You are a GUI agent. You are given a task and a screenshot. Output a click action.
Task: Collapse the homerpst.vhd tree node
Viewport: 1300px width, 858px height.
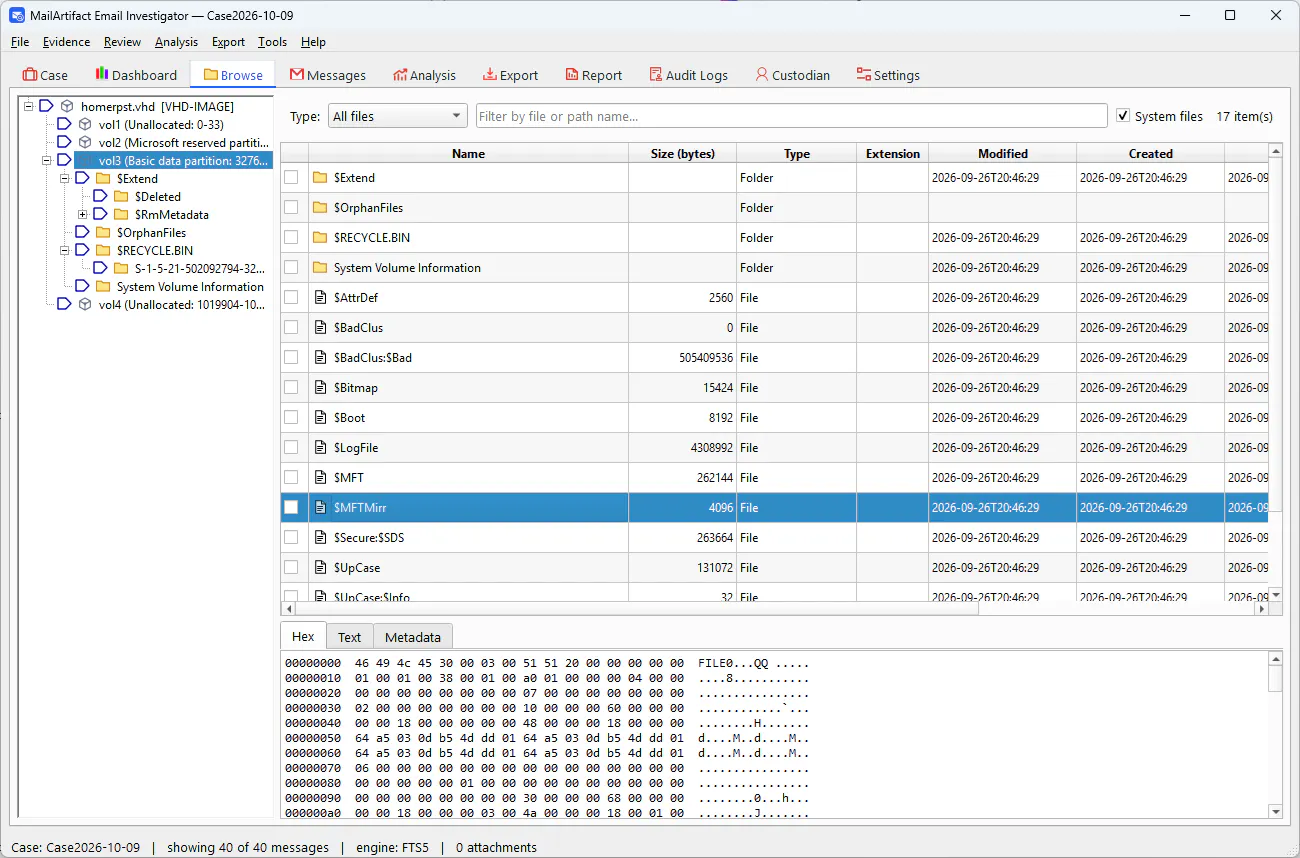(x=29, y=106)
